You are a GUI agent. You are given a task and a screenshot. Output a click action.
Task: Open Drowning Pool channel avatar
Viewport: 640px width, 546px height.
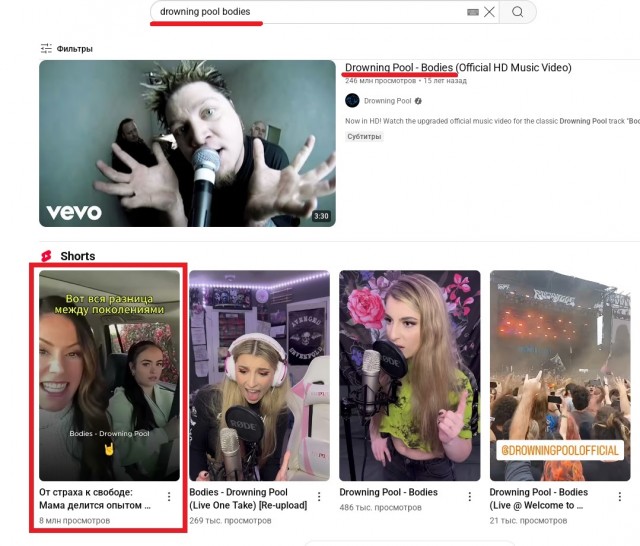352,100
